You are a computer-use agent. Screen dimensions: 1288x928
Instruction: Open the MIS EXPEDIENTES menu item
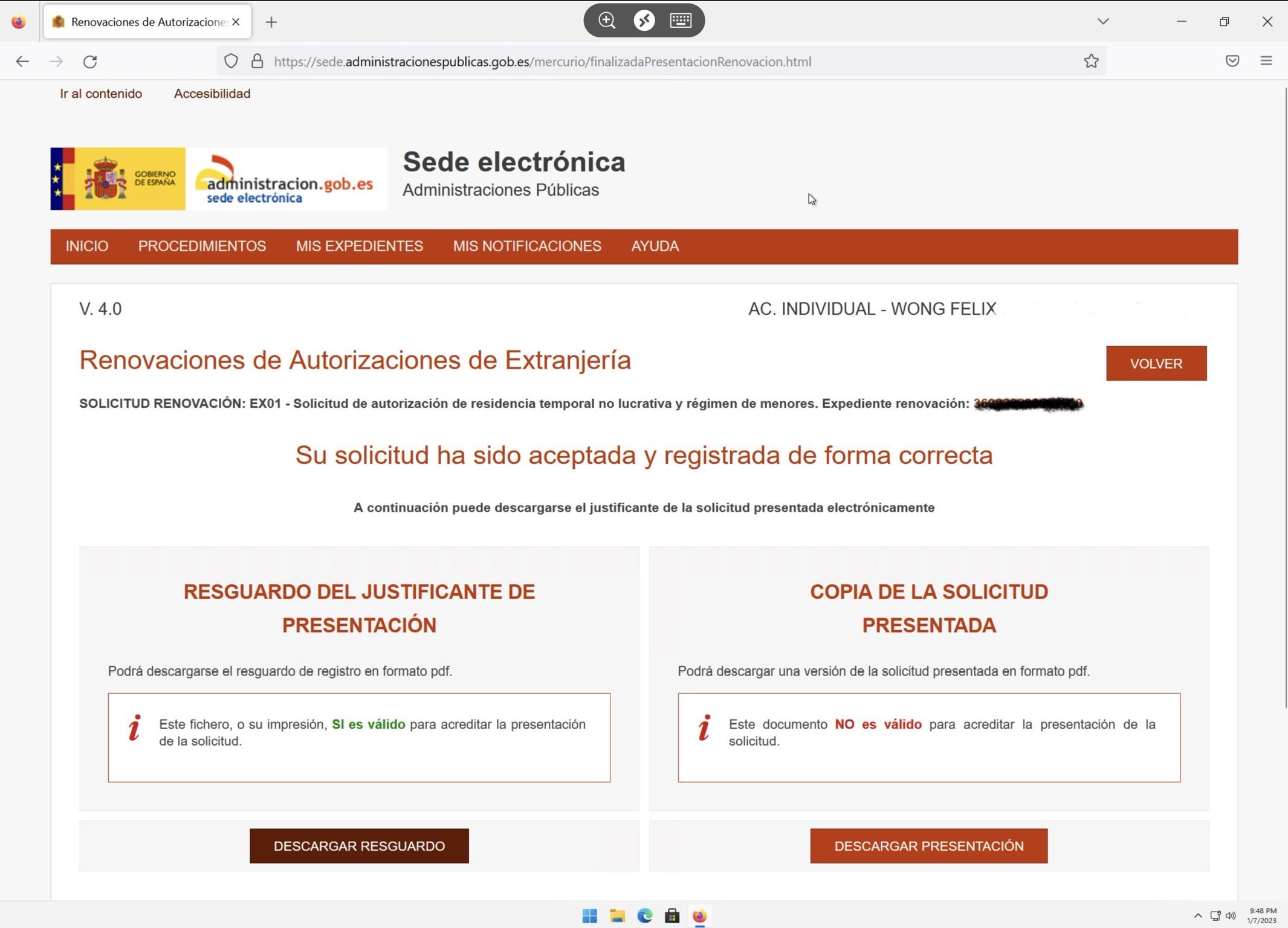click(360, 246)
